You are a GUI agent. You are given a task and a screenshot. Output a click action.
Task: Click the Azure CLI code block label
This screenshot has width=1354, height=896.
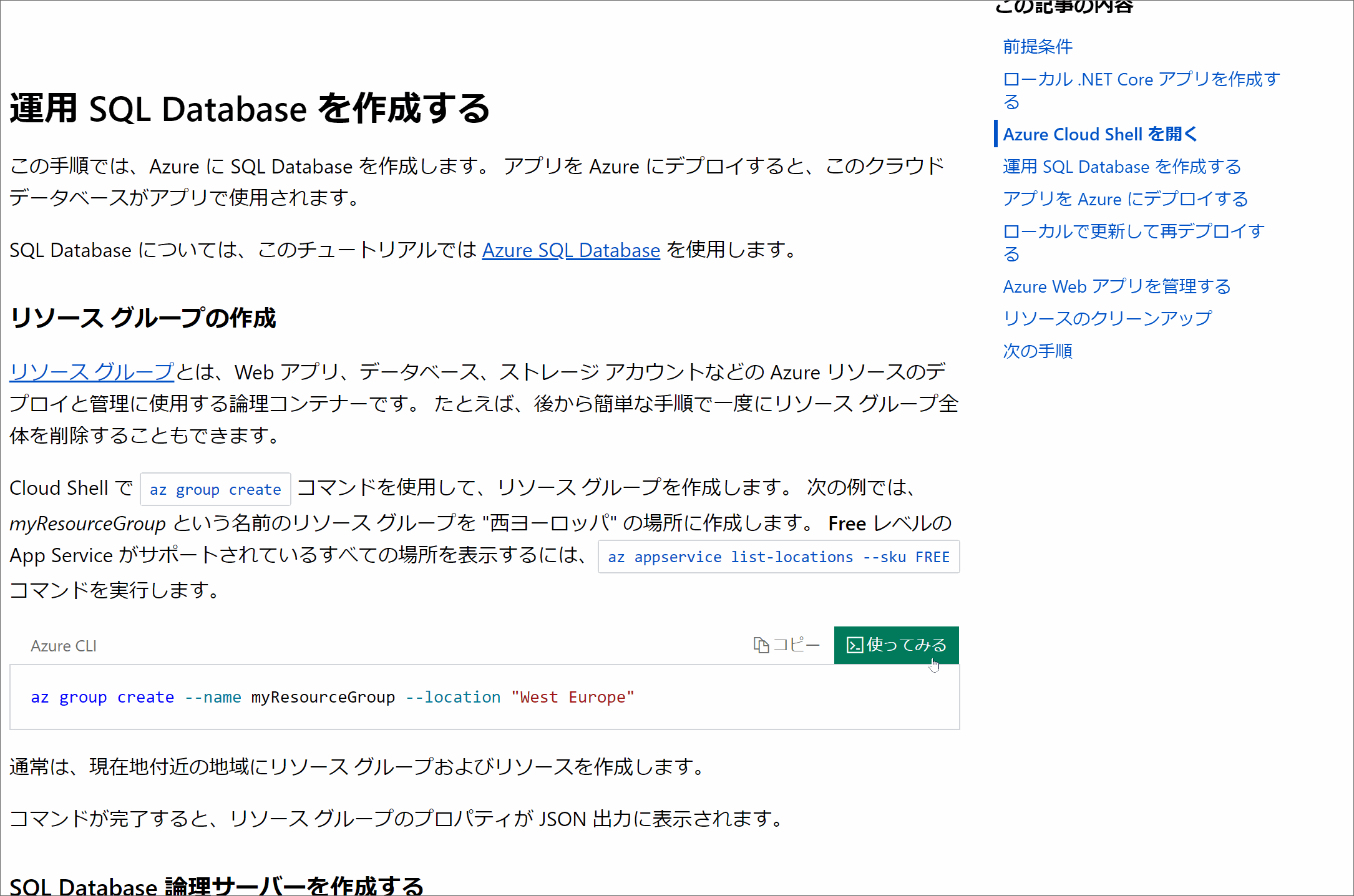(64, 646)
